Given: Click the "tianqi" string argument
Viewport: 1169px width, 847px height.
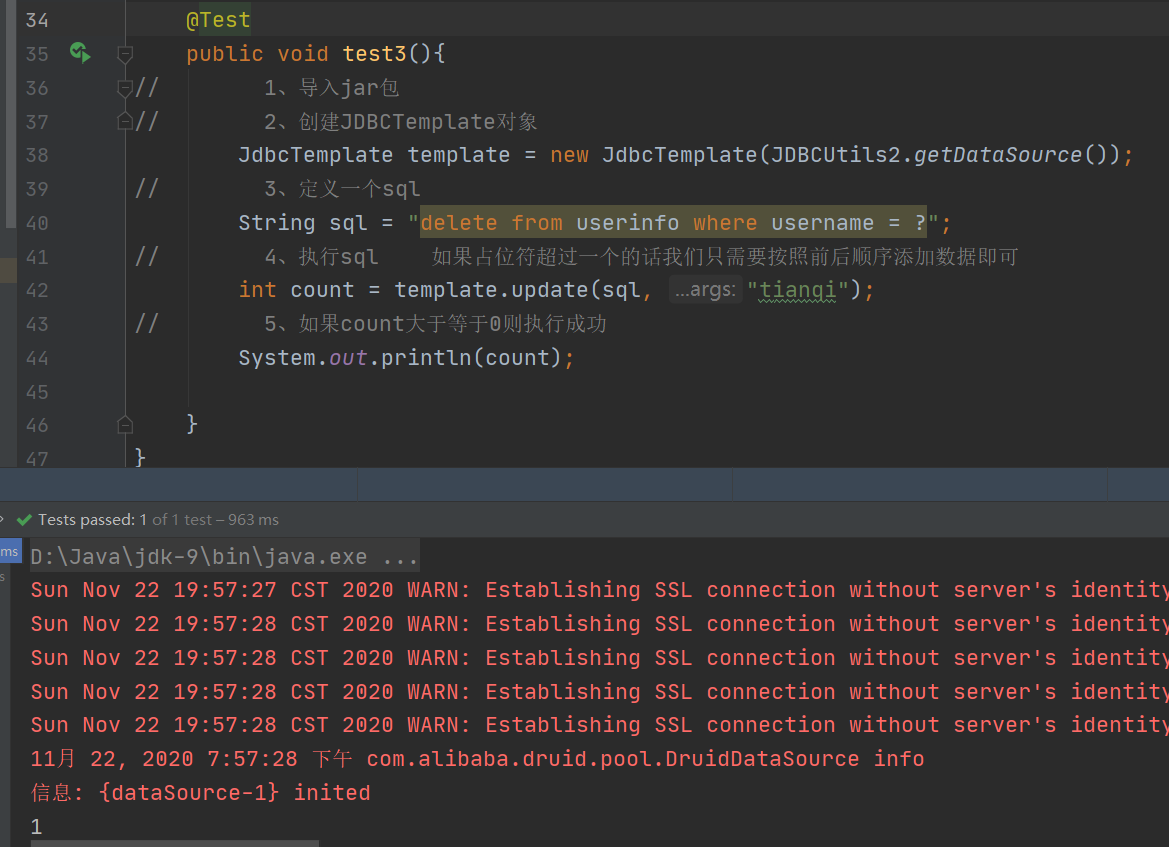Looking at the screenshot, I should coord(798,289).
